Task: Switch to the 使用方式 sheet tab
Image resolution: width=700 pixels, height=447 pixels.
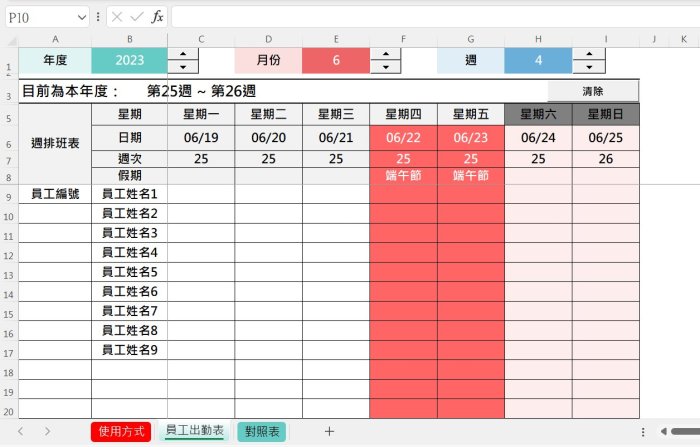Action: coord(121,431)
